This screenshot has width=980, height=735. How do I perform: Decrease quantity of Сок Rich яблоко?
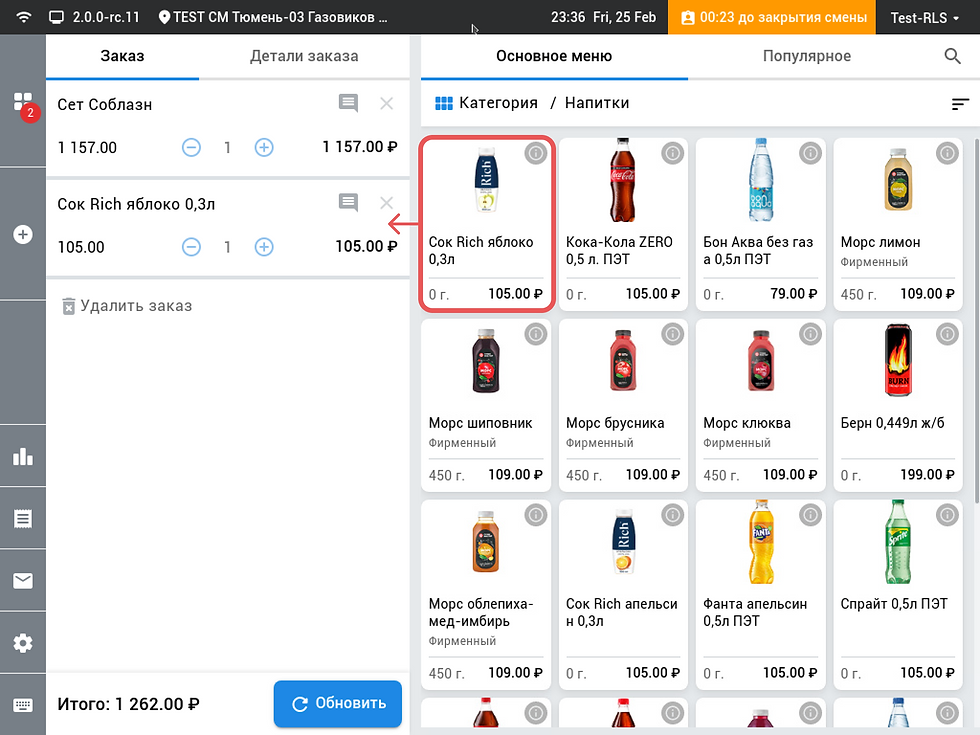191,247
